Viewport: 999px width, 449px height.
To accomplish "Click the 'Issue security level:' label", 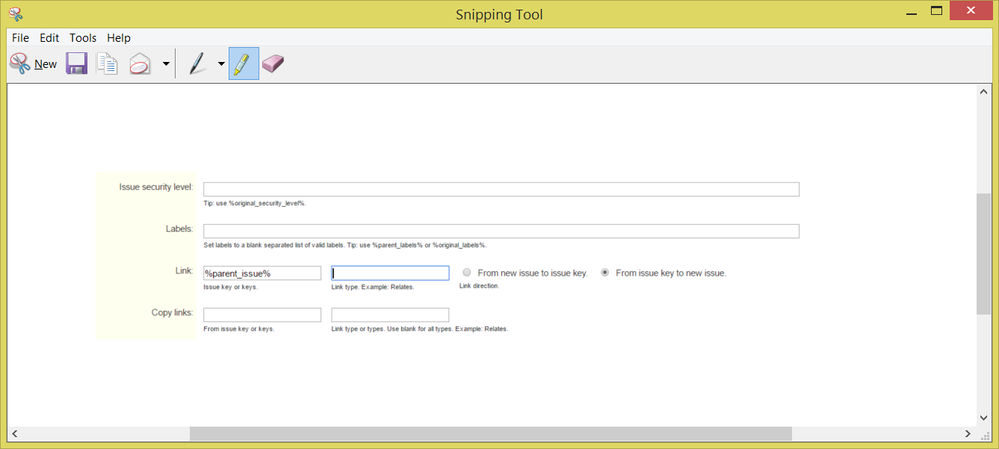I will pyautogui.click(x=156, y=187).
